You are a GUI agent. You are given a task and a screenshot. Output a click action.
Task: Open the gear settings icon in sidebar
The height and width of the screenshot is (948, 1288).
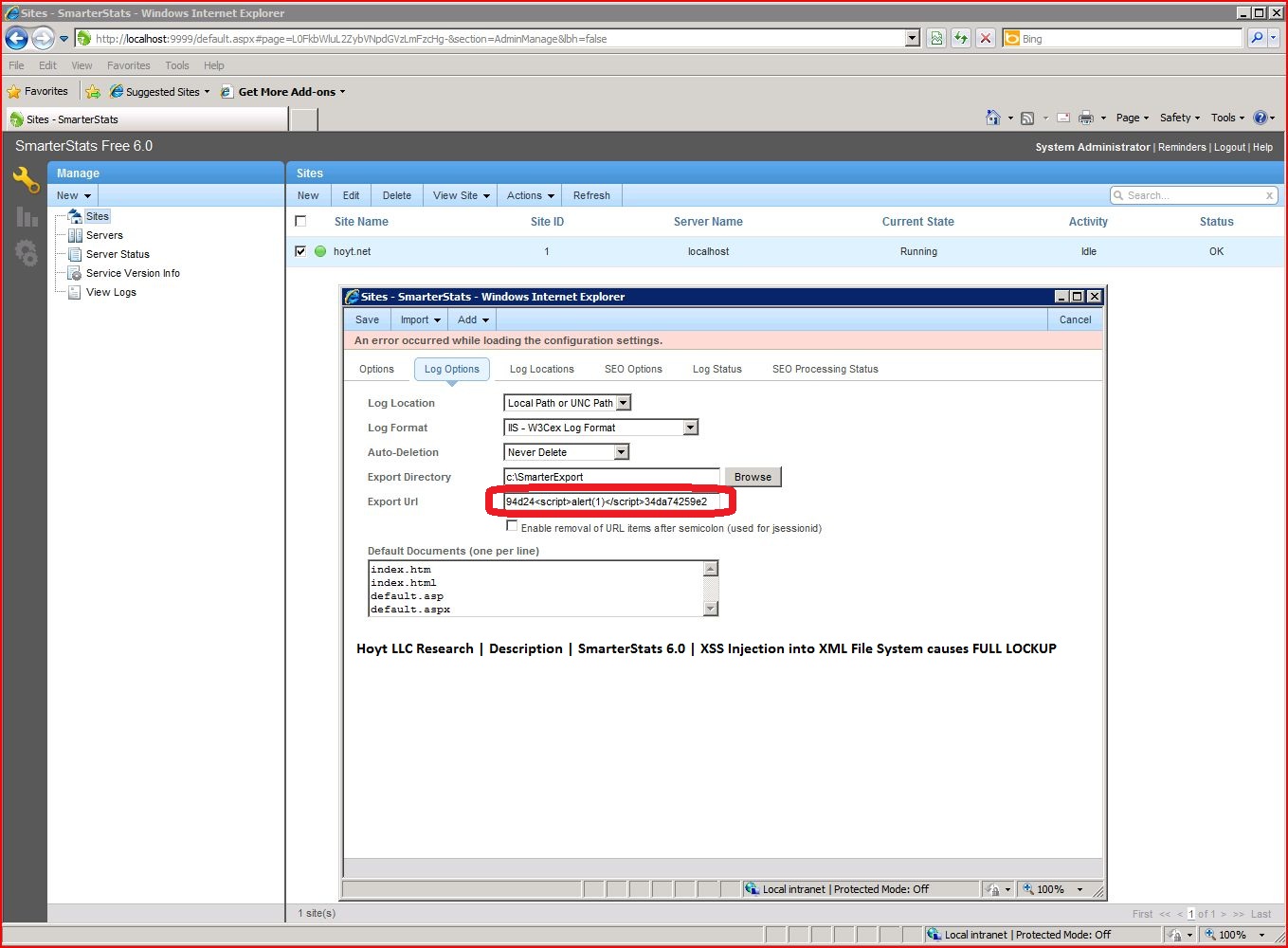(x=27, y=253)
